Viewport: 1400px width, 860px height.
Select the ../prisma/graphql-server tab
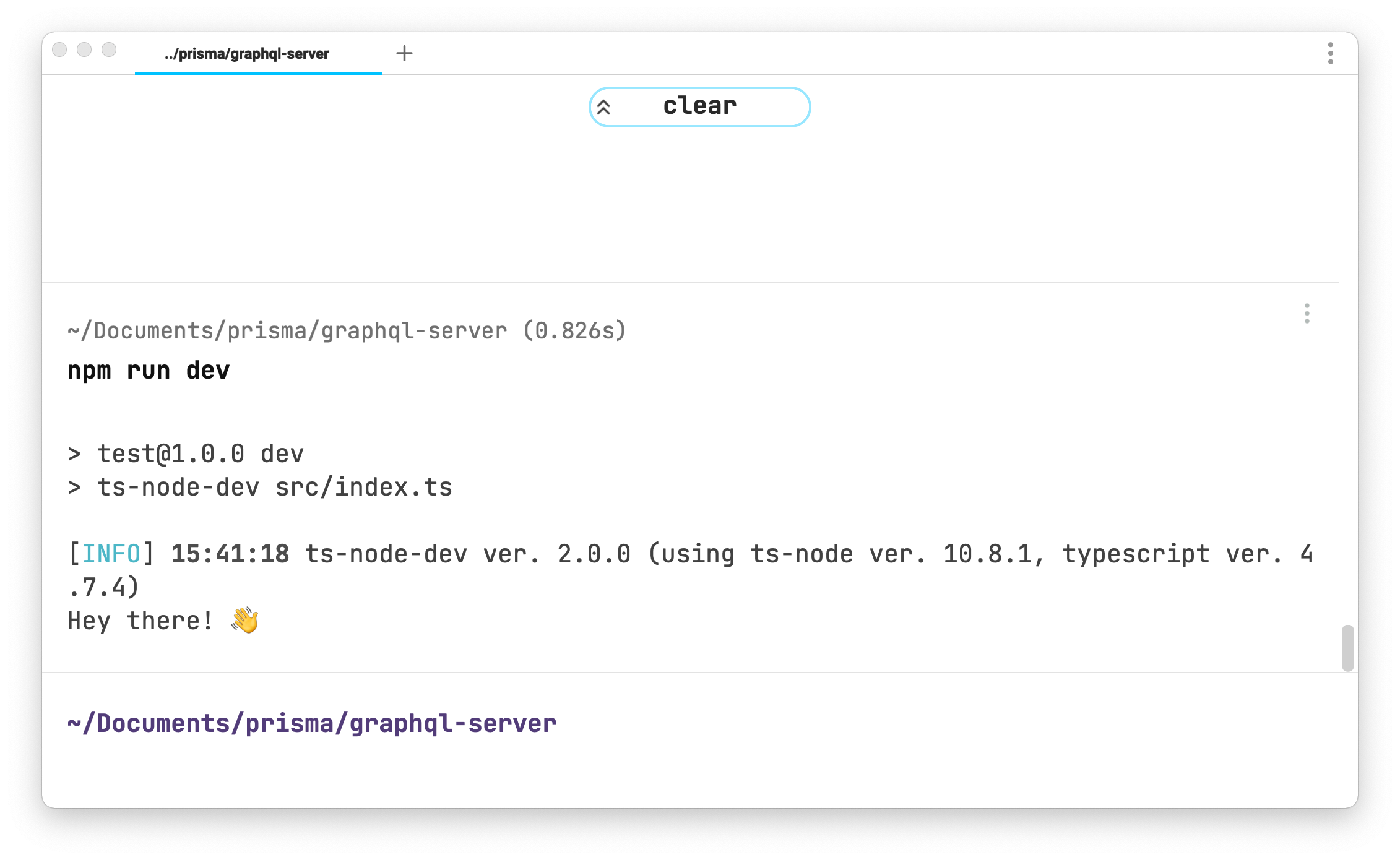click(x=247, y=54)
